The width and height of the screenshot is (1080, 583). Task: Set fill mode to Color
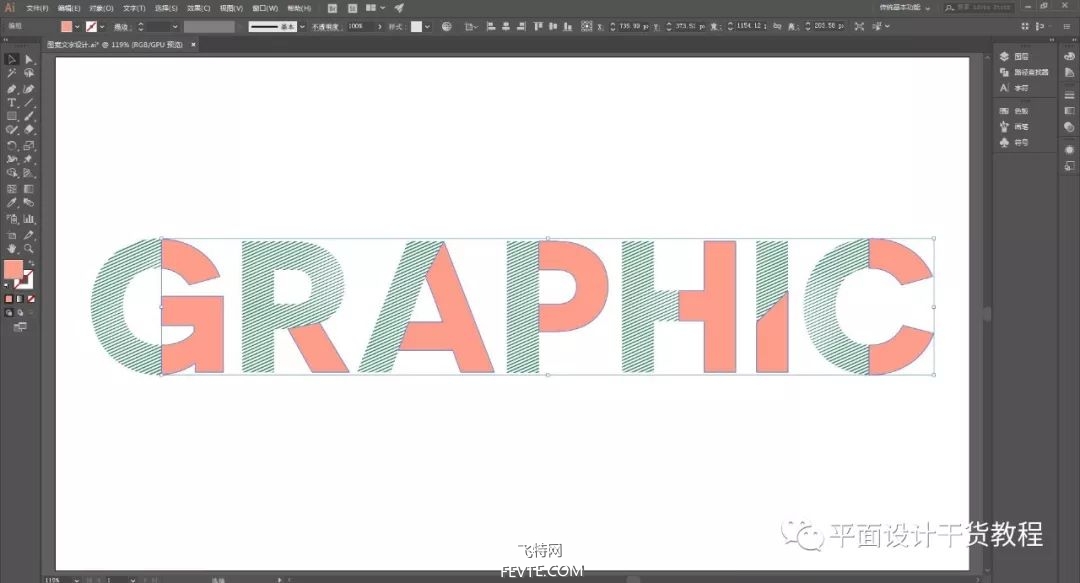tap(9, 299)
